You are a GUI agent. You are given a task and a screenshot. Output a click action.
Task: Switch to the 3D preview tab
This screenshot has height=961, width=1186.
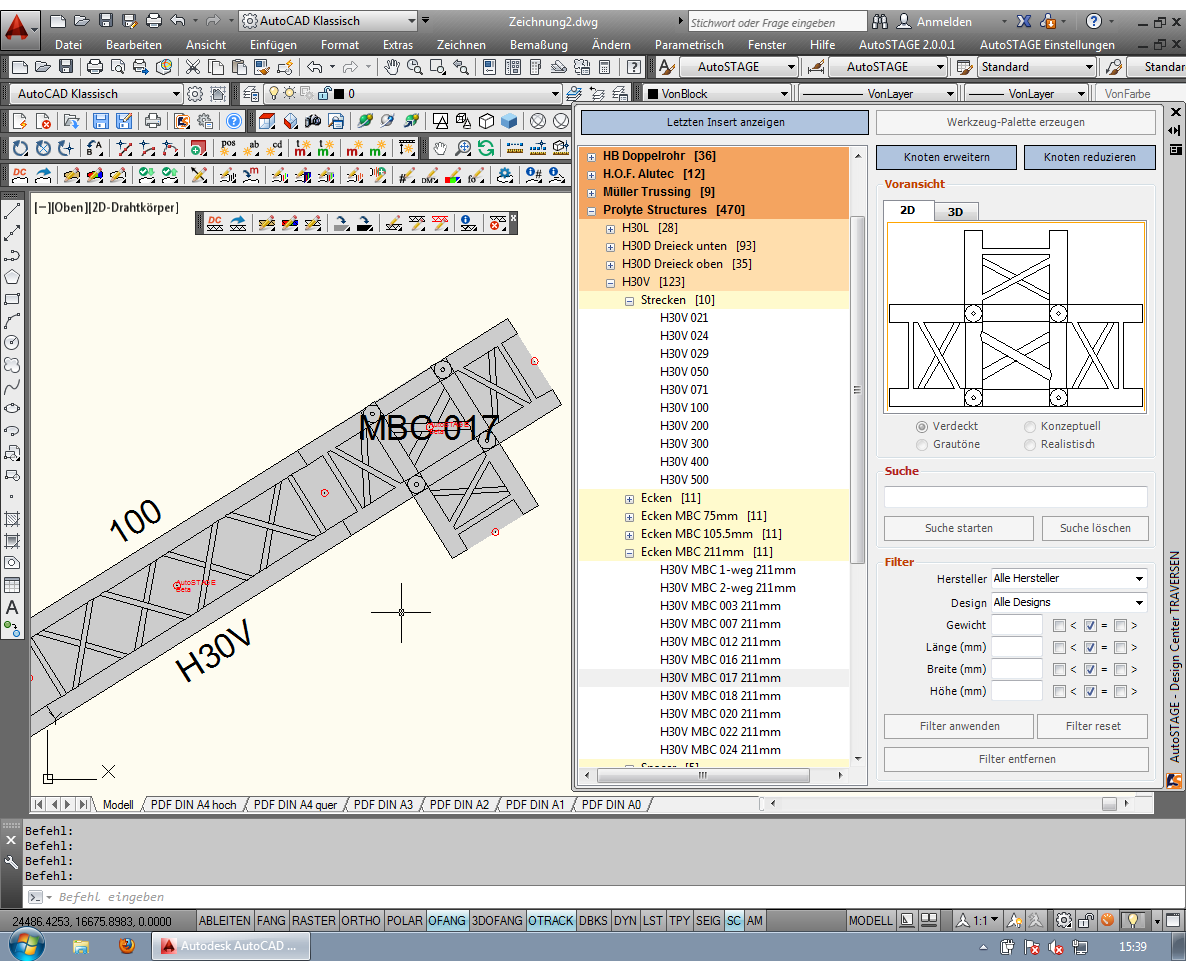(x=955, y=212)
